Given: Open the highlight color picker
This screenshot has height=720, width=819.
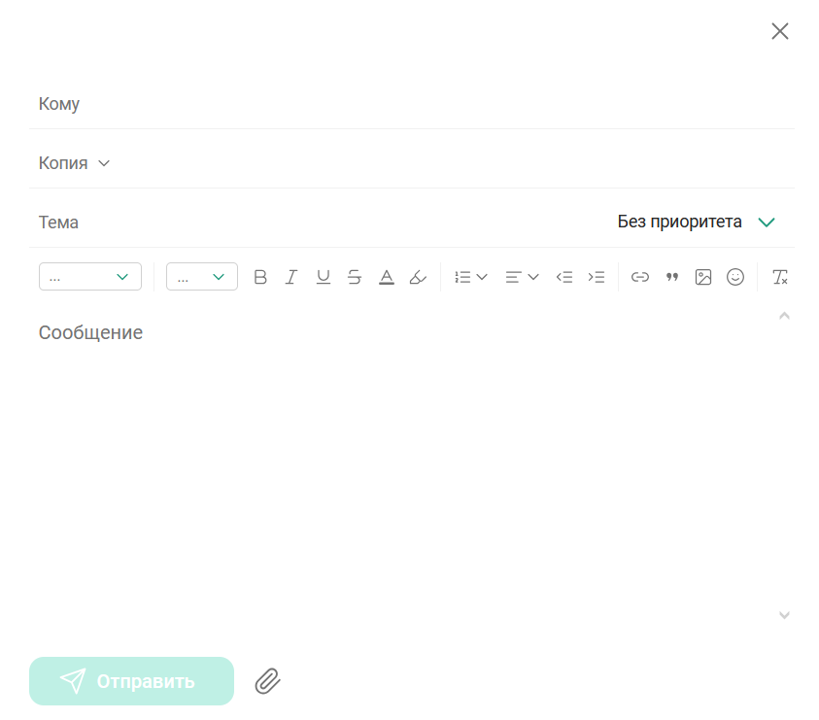Looking at the screenshot, I should click(x=418, y=277).
